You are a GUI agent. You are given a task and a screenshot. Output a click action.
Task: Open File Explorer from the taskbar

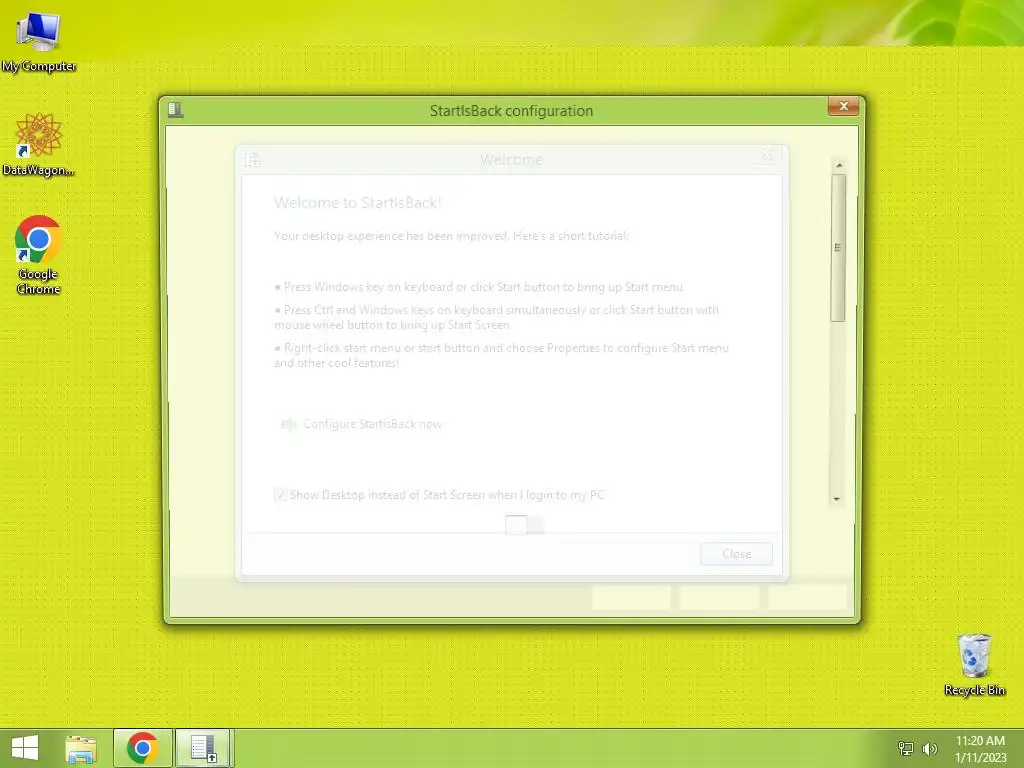(x=81, y=748)
